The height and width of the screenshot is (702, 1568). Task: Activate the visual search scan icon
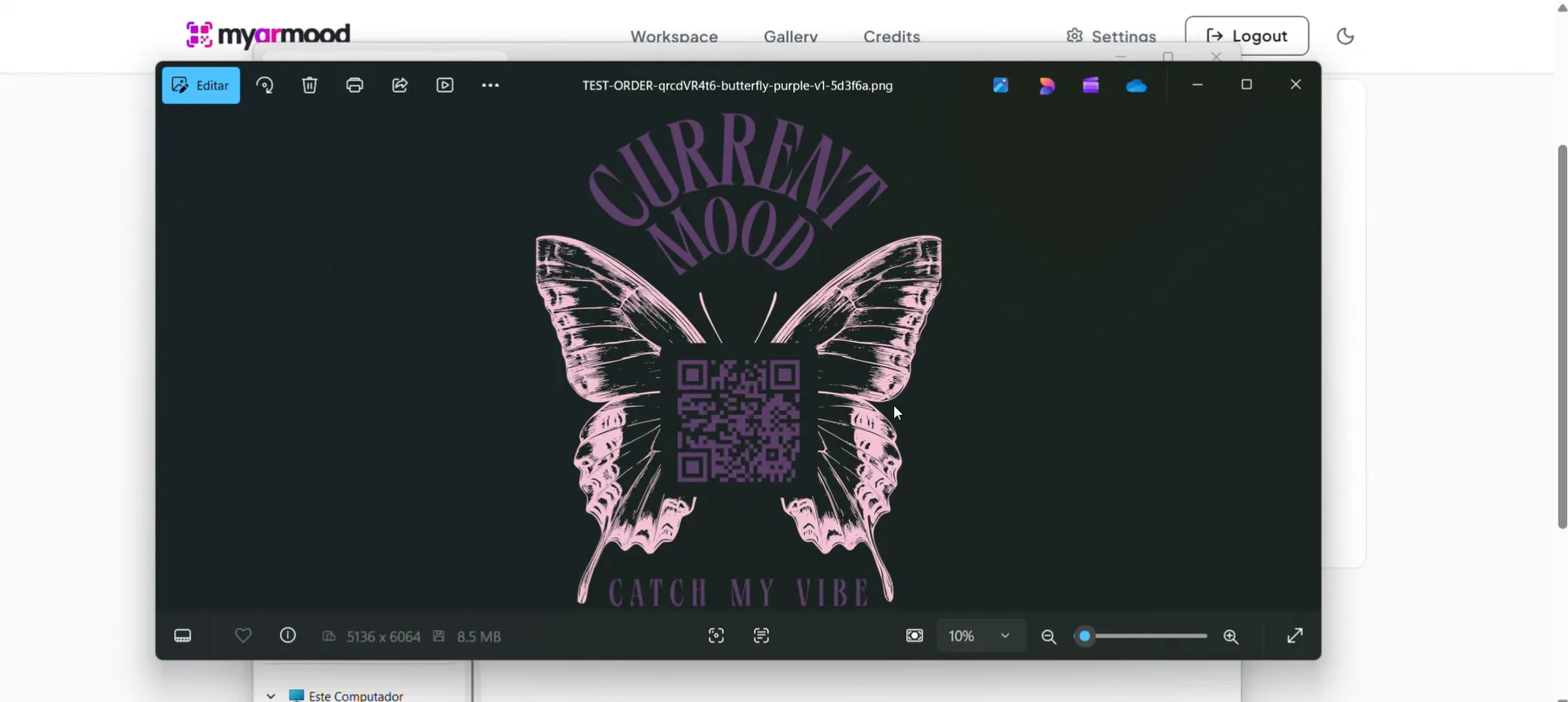click(716, 636)
